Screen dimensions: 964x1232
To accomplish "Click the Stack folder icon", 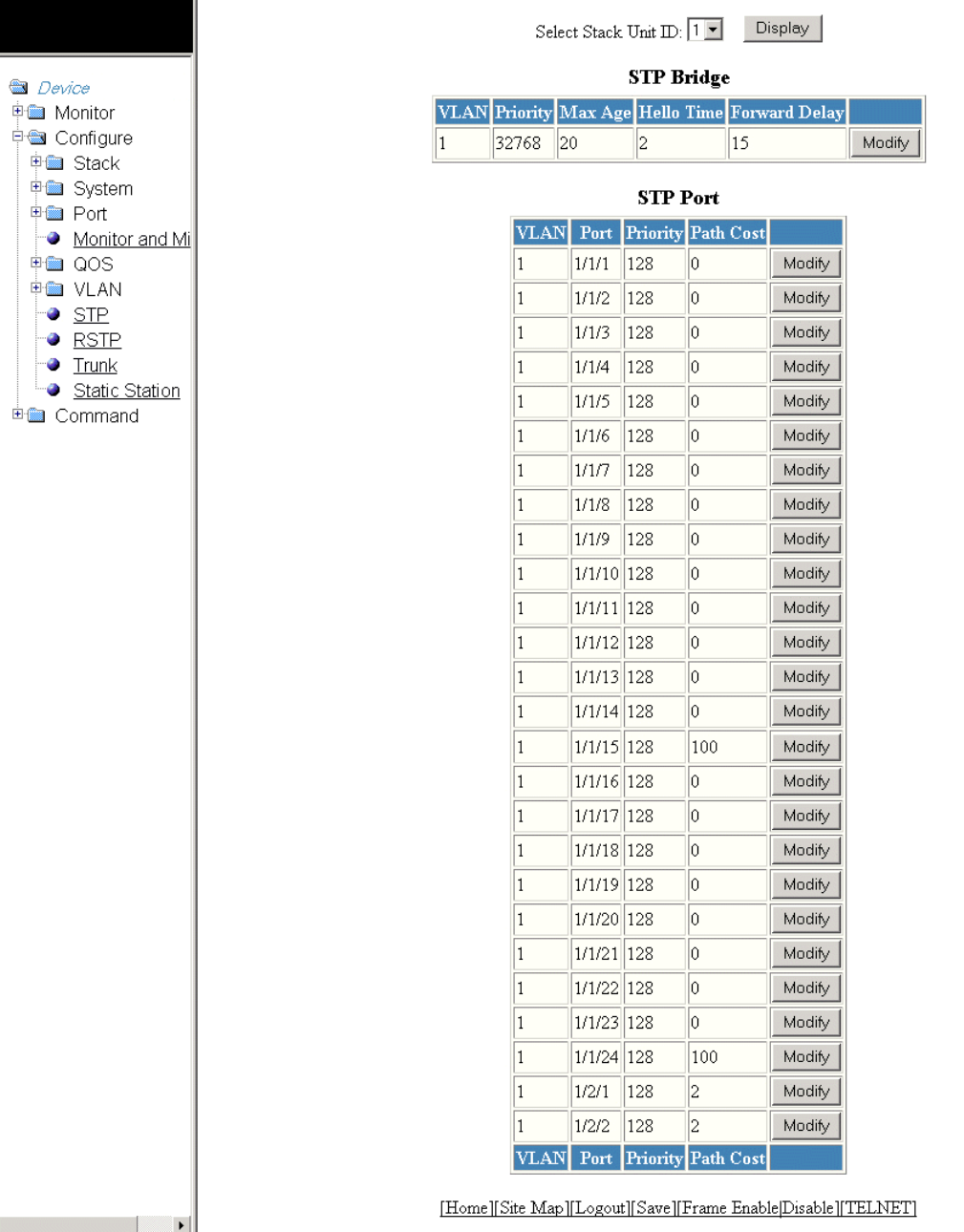I will 55,162.
